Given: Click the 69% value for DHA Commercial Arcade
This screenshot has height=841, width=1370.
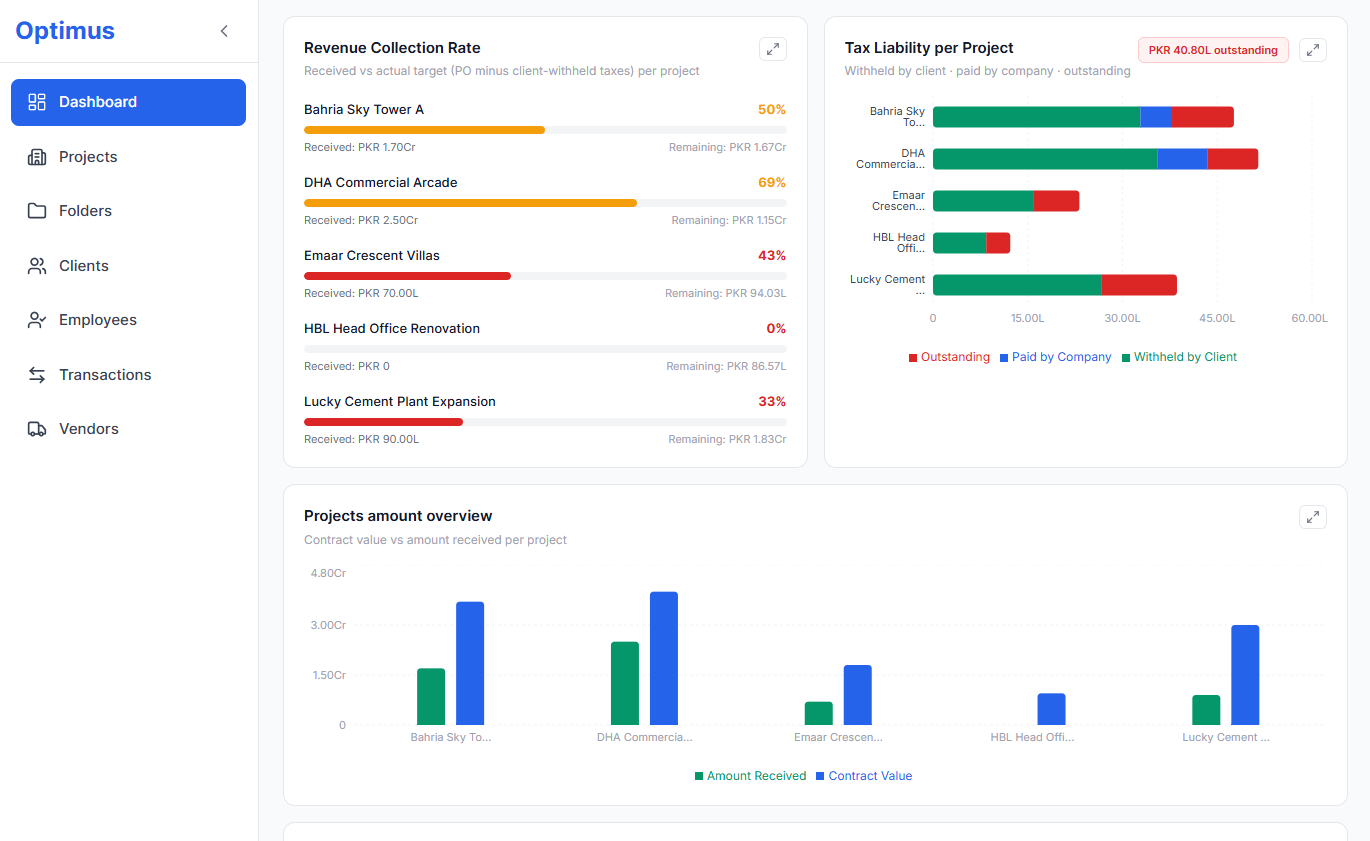Looking at the screenshot, I should pos(772,183).
